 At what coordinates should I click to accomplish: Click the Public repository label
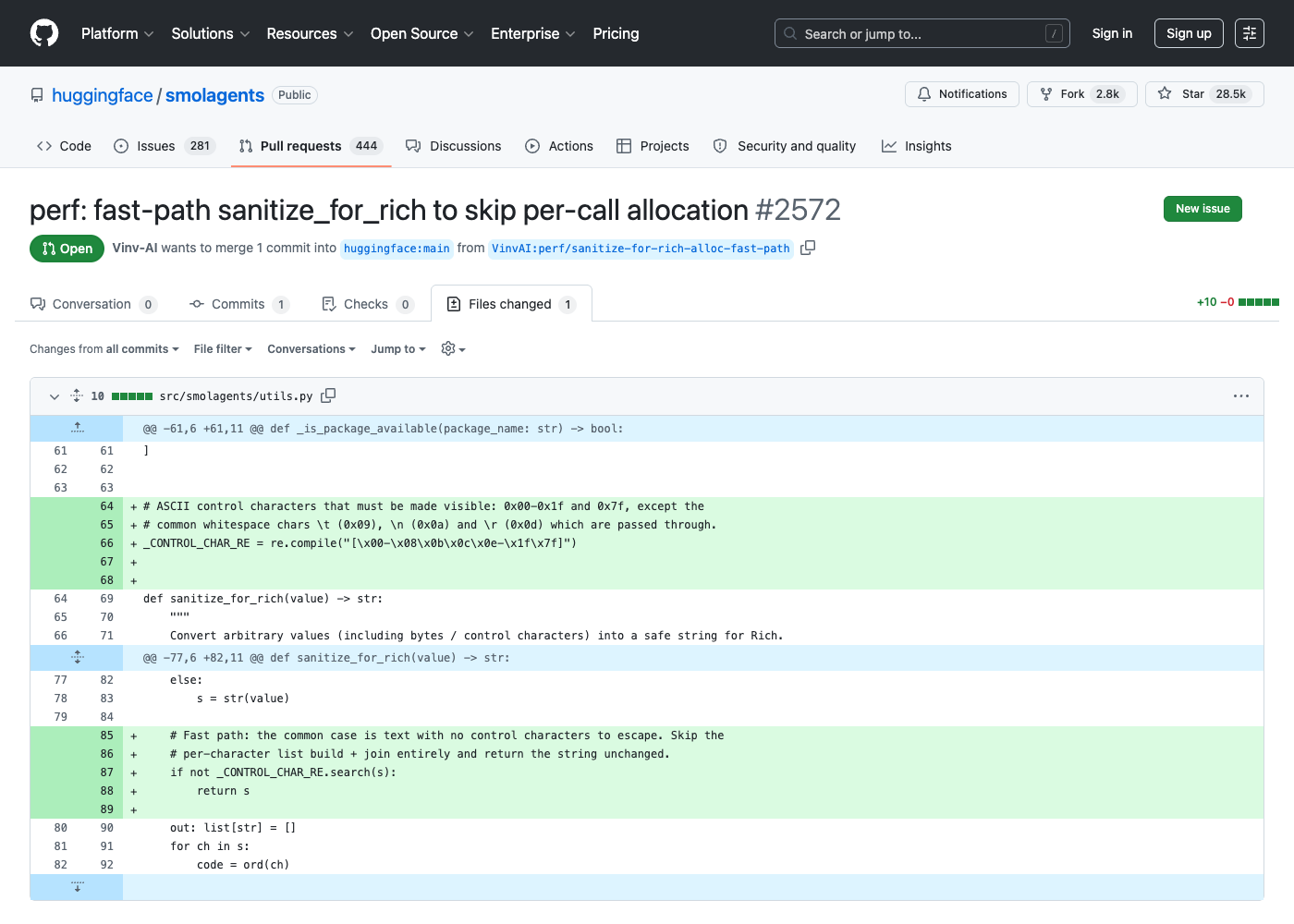(x=295, y=95)
